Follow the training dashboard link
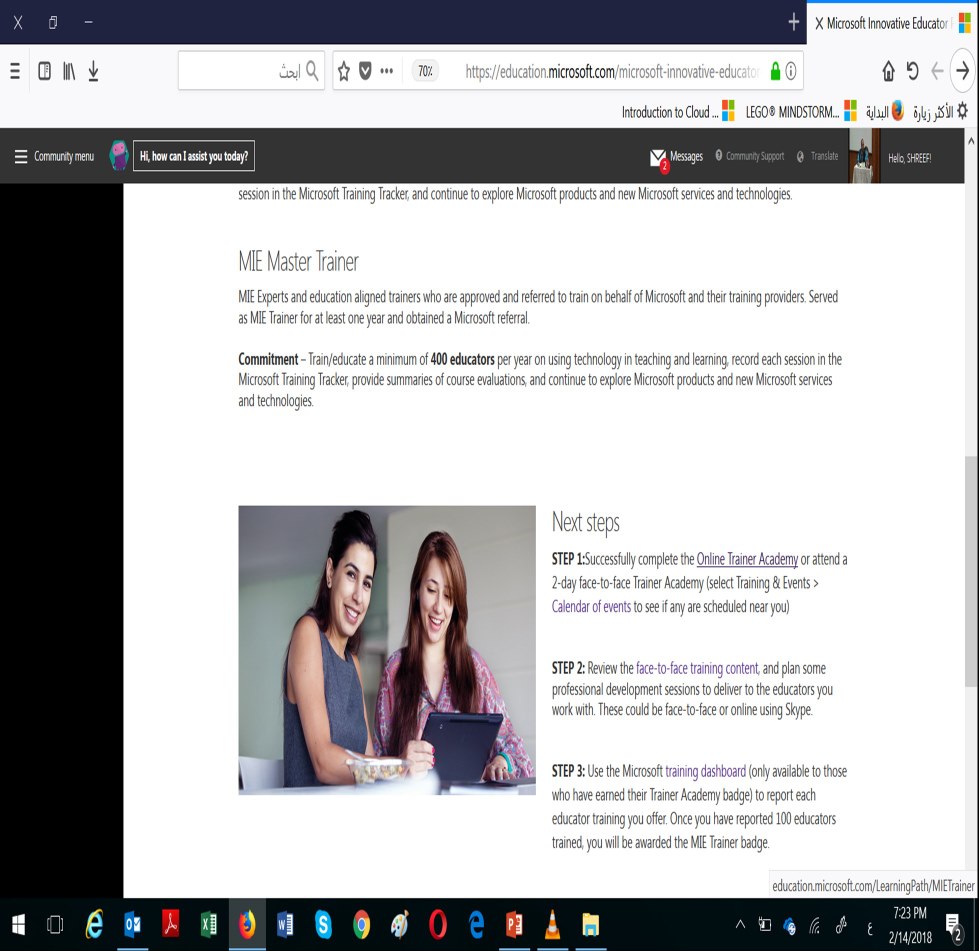Screen dimensions: 979x951 coord(705,771)
